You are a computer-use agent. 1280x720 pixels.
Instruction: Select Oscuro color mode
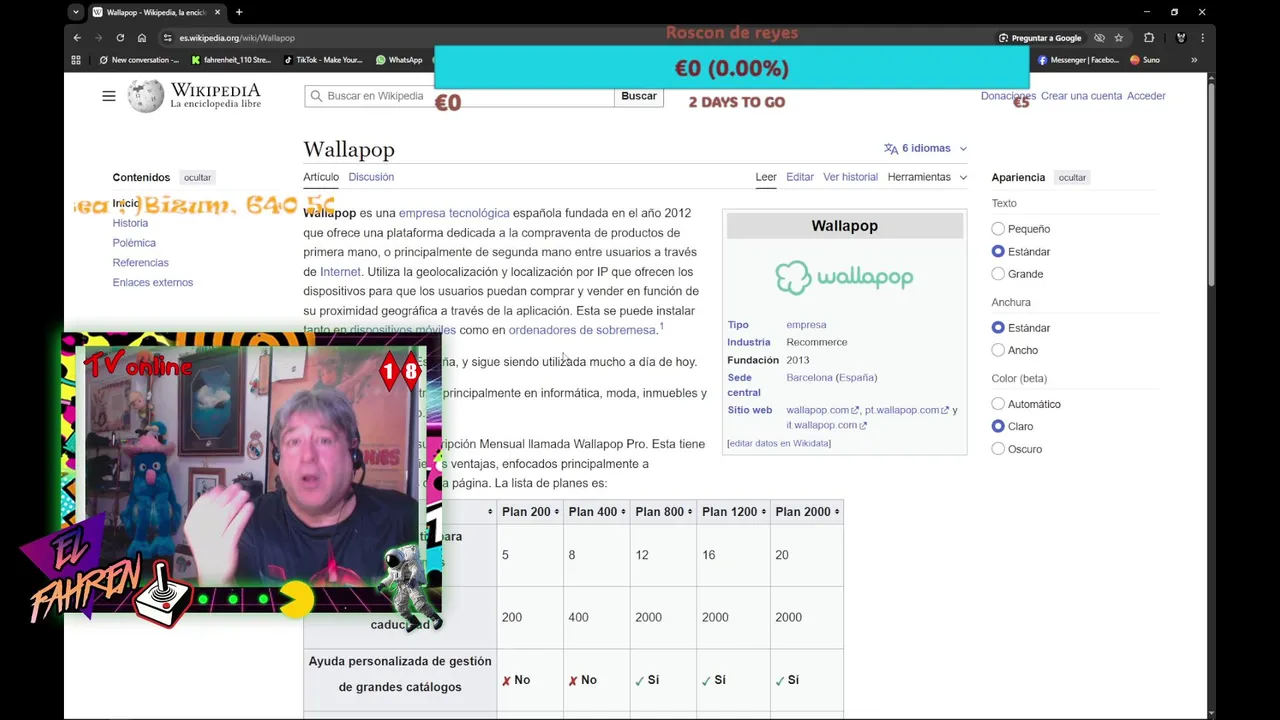[998, 449]
